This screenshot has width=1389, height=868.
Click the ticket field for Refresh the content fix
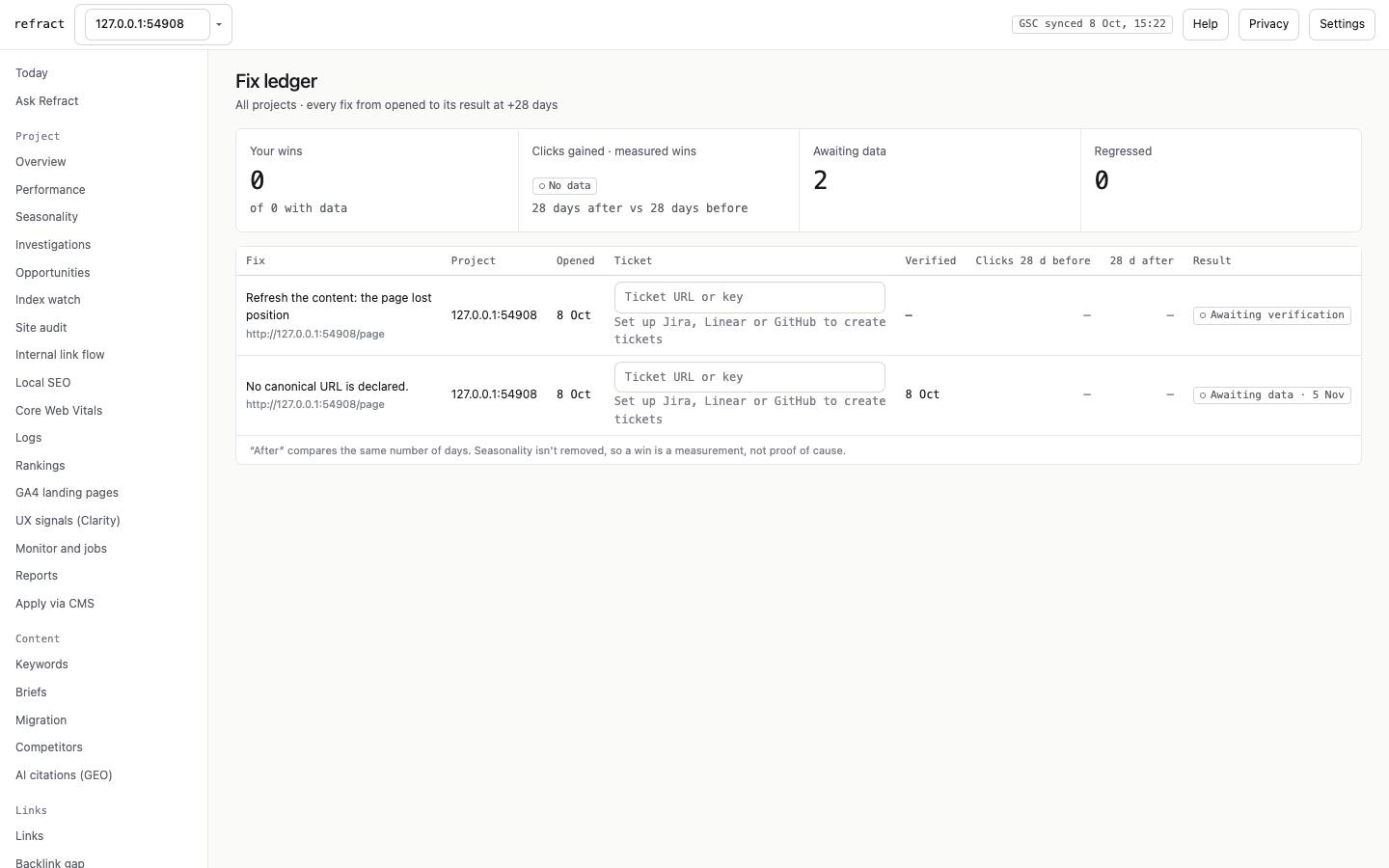pyautogui.click(x=749, y=297)
